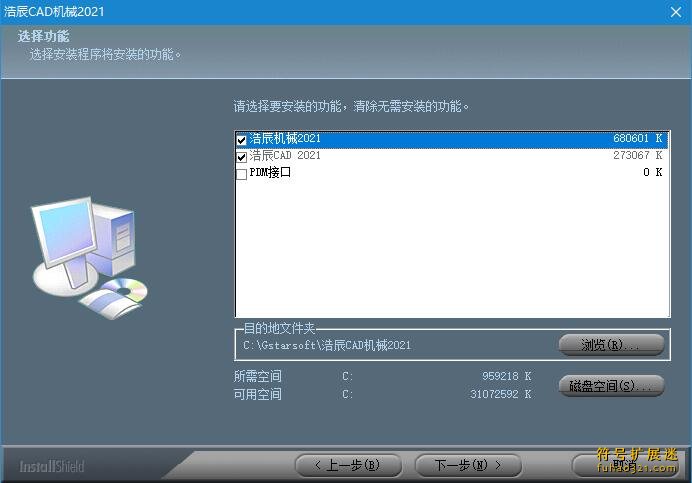Click the 680601 K size value
The width and height of the screenshot is (692, 483).
637,139
